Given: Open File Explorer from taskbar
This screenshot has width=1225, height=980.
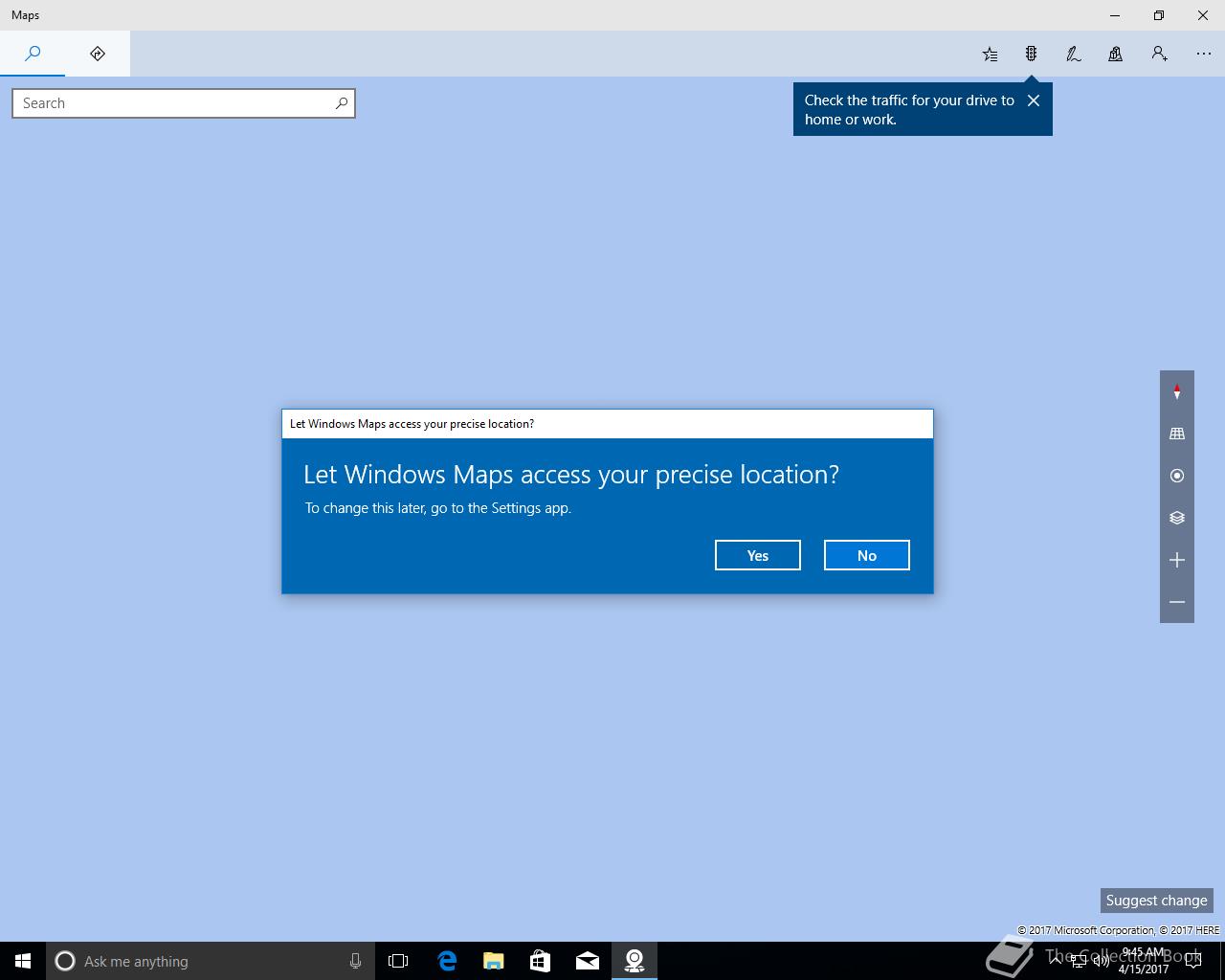Looking at the screenshot, I should pos(494,961).
